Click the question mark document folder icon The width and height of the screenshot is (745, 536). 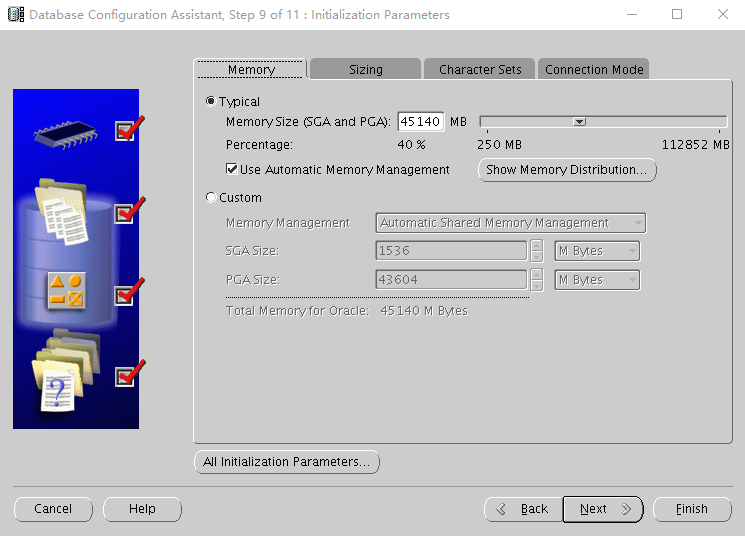click(66, 370)
